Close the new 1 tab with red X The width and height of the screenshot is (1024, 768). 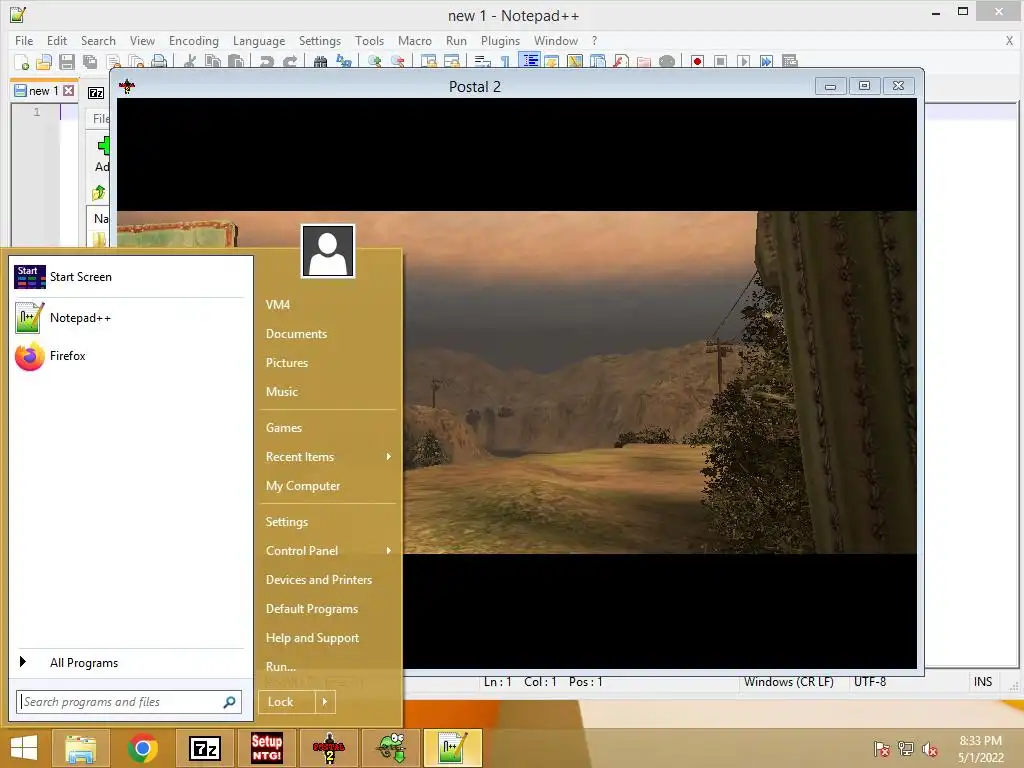click(x=69, y=91)
